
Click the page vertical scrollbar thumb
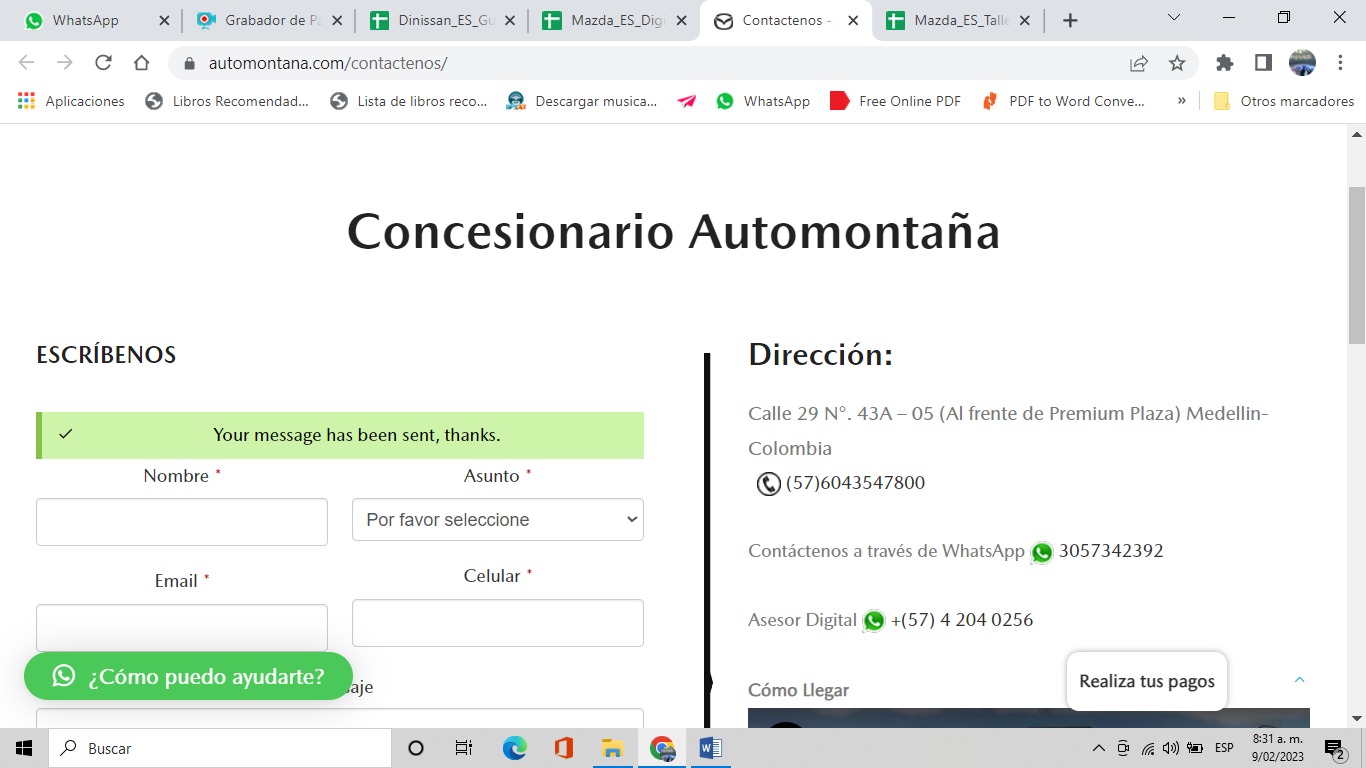pos(1357,265)
